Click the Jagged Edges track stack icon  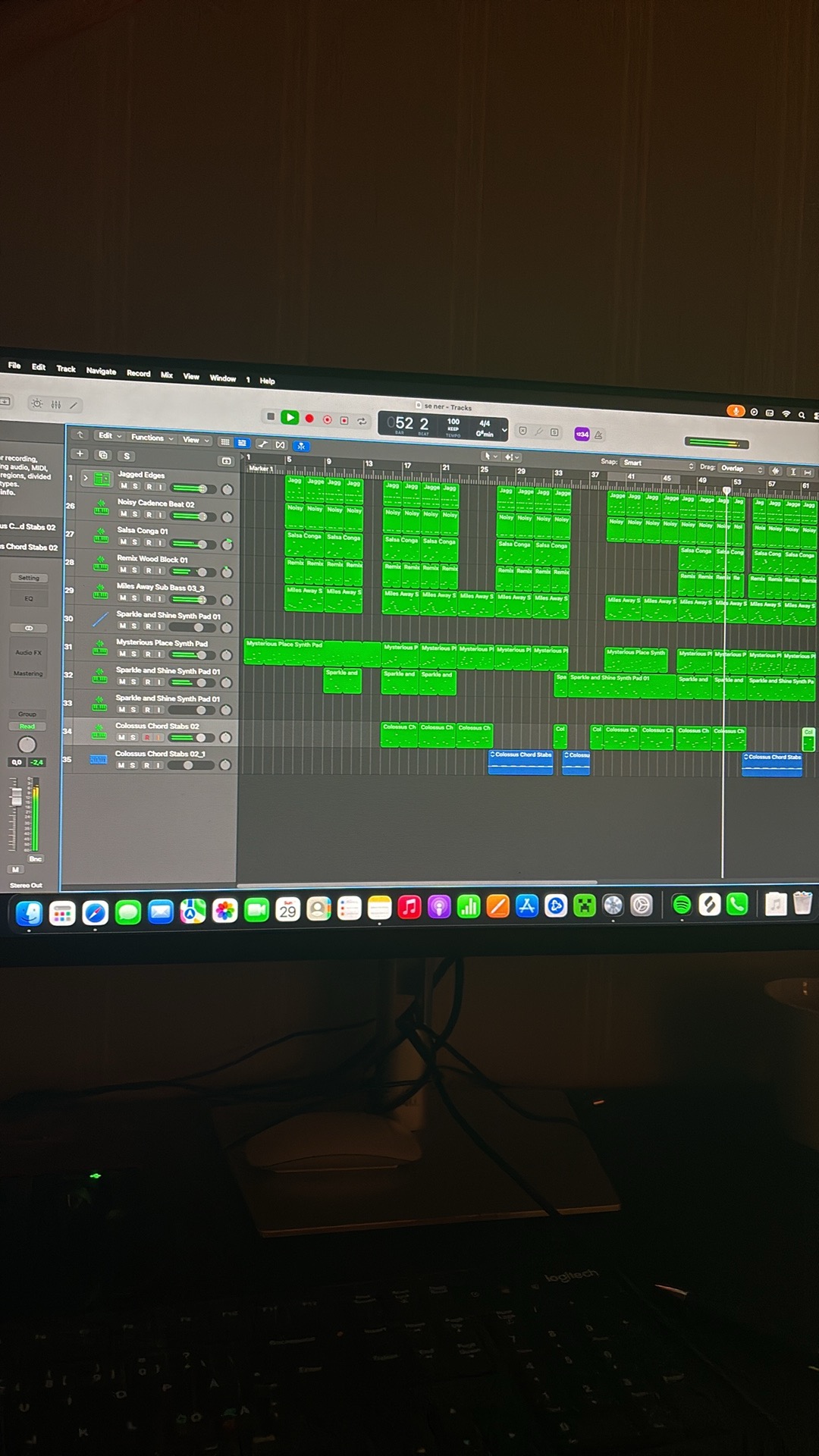click(x=102, y=479)
